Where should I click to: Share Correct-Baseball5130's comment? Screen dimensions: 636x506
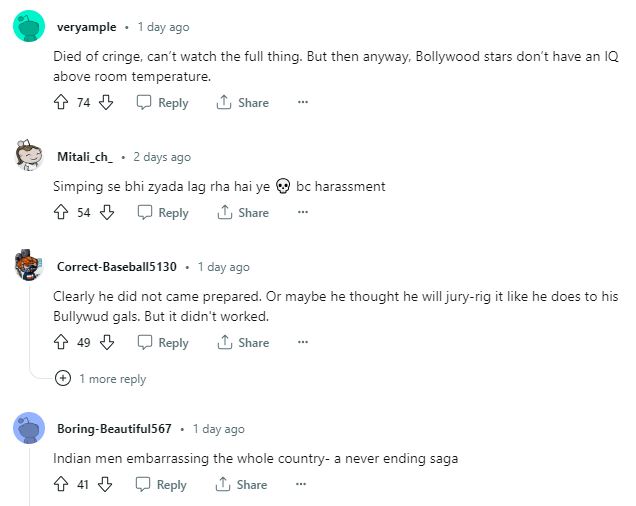point(242,342)
